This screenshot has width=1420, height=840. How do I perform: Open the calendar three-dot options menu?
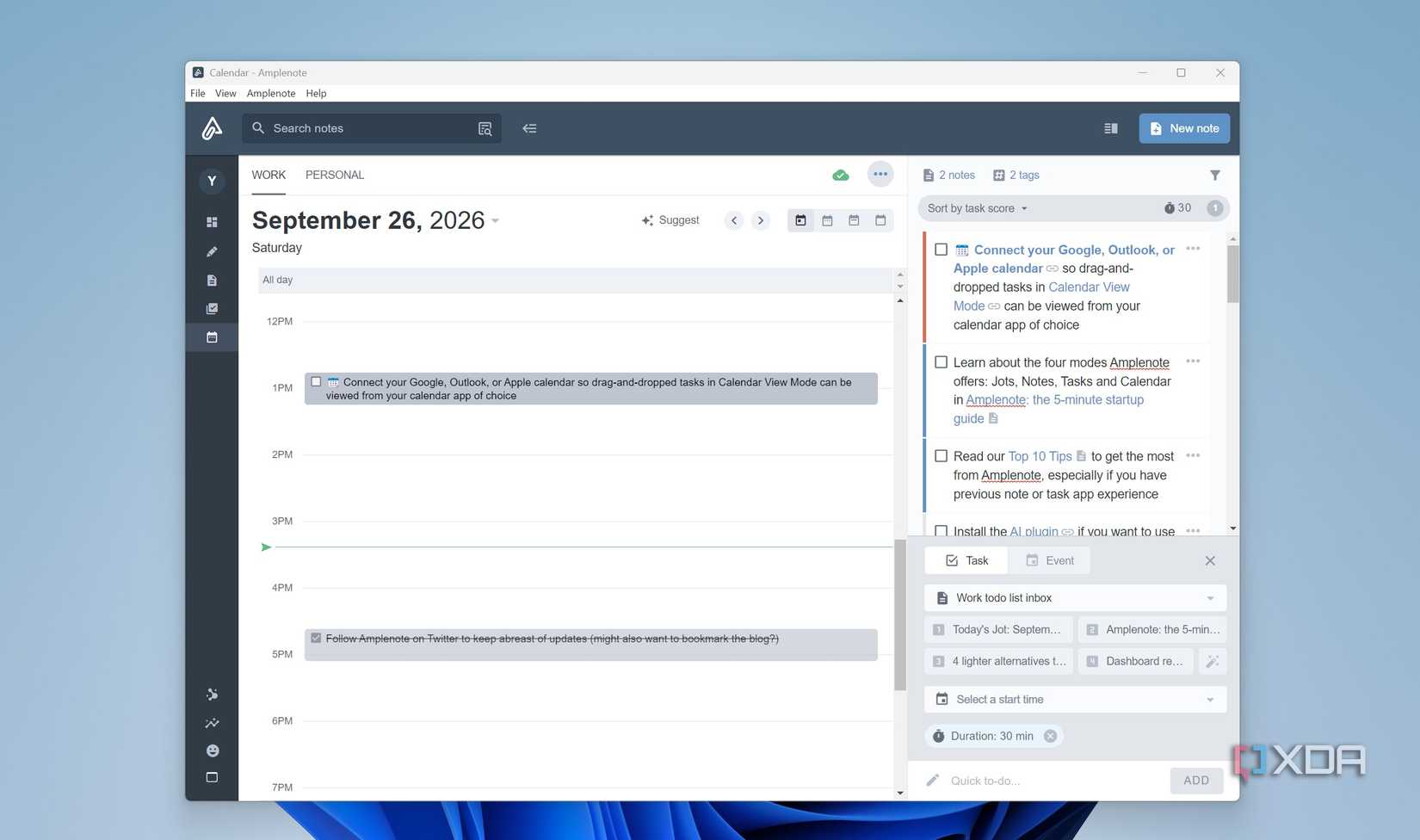pos(880,175)
